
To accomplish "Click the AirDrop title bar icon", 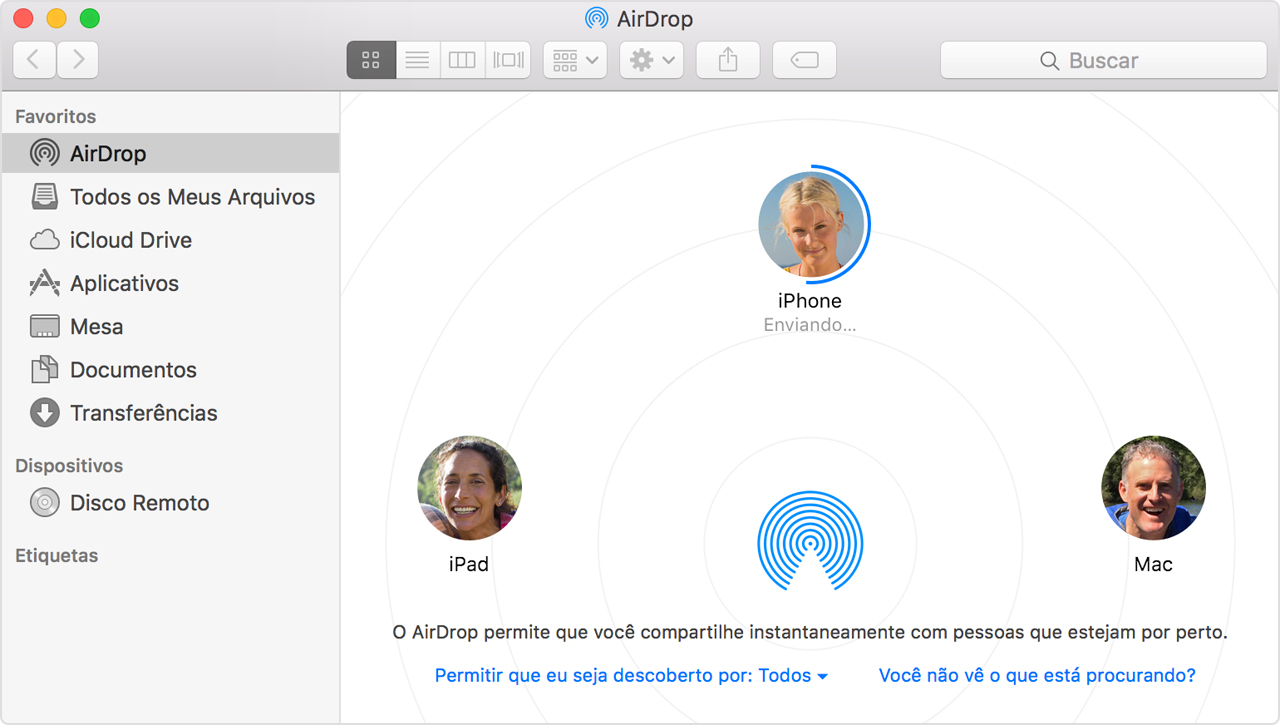I will click(x=596, y=19).
